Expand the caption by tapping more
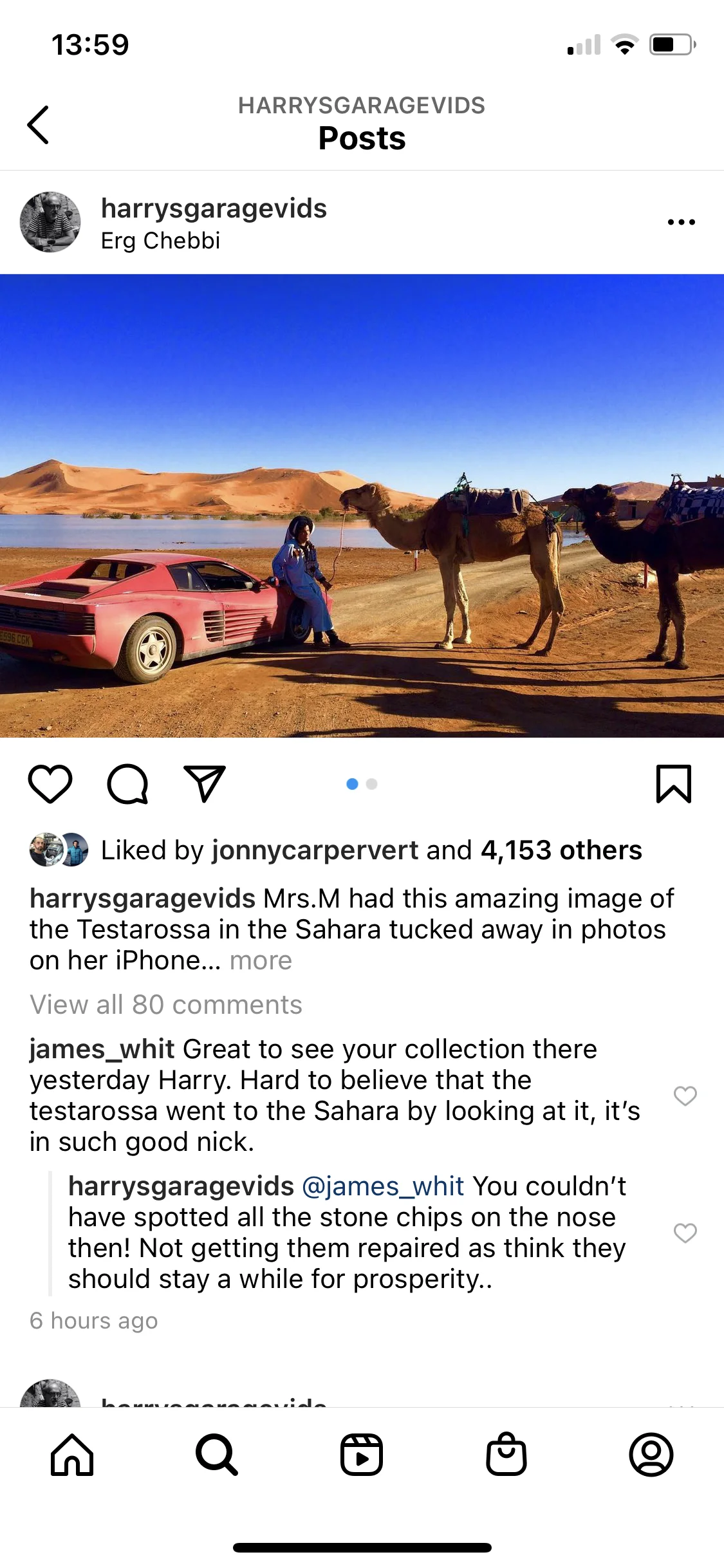The width and height of the screenshot is (724, 1568). point(261,960)
